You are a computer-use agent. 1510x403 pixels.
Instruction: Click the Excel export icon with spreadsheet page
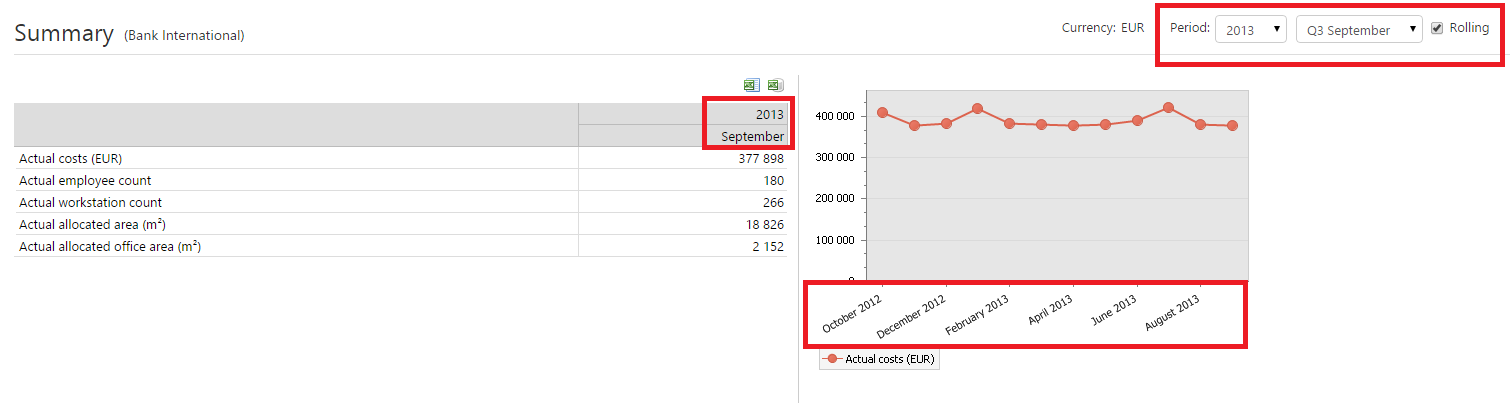click(x=751, y=86)
